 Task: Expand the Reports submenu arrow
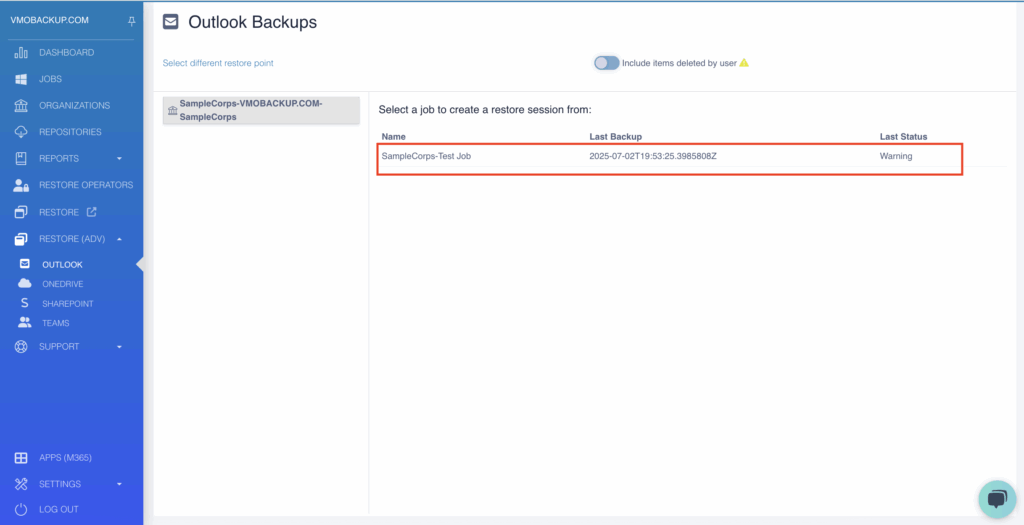pyautogui.click(x=120, y=159)
